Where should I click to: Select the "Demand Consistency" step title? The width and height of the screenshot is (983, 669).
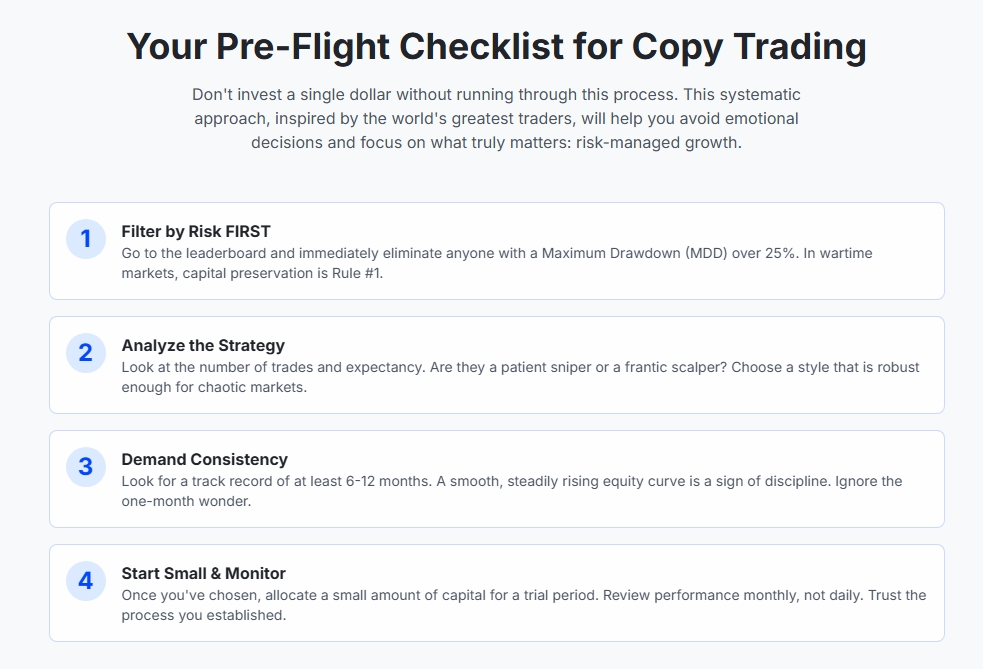point(204,459)
